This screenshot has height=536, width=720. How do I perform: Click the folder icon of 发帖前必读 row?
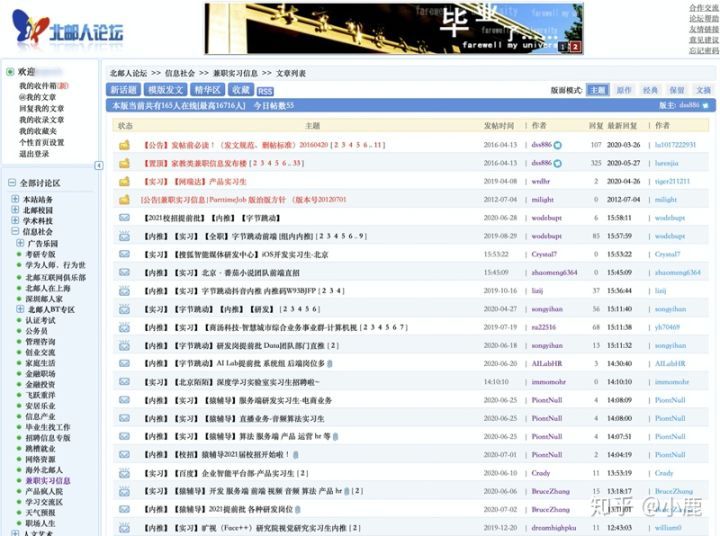click(x=124, y=145)
